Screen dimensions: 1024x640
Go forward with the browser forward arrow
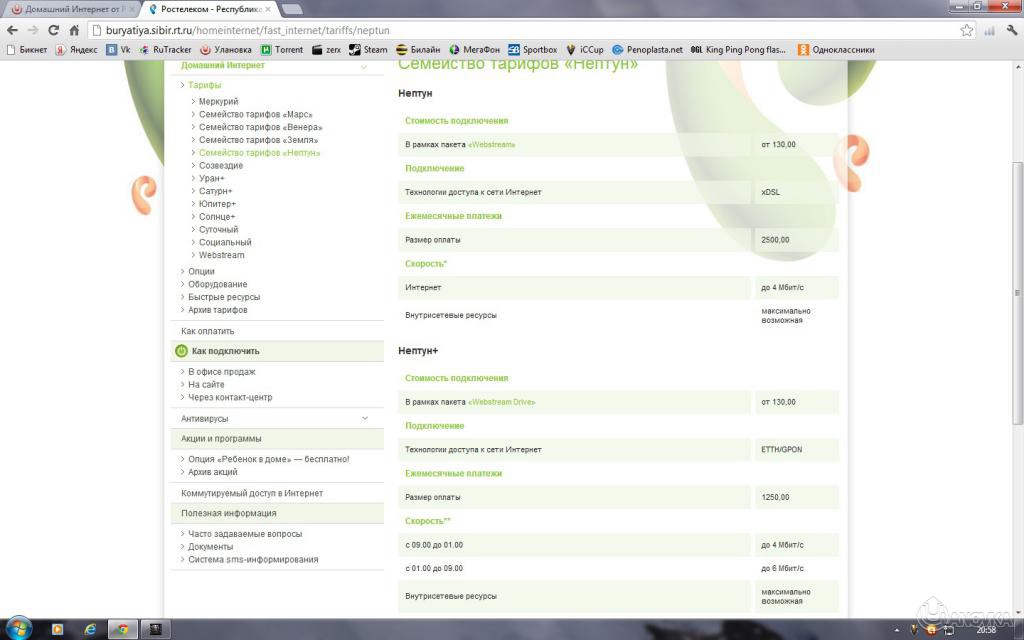[33, 30]
